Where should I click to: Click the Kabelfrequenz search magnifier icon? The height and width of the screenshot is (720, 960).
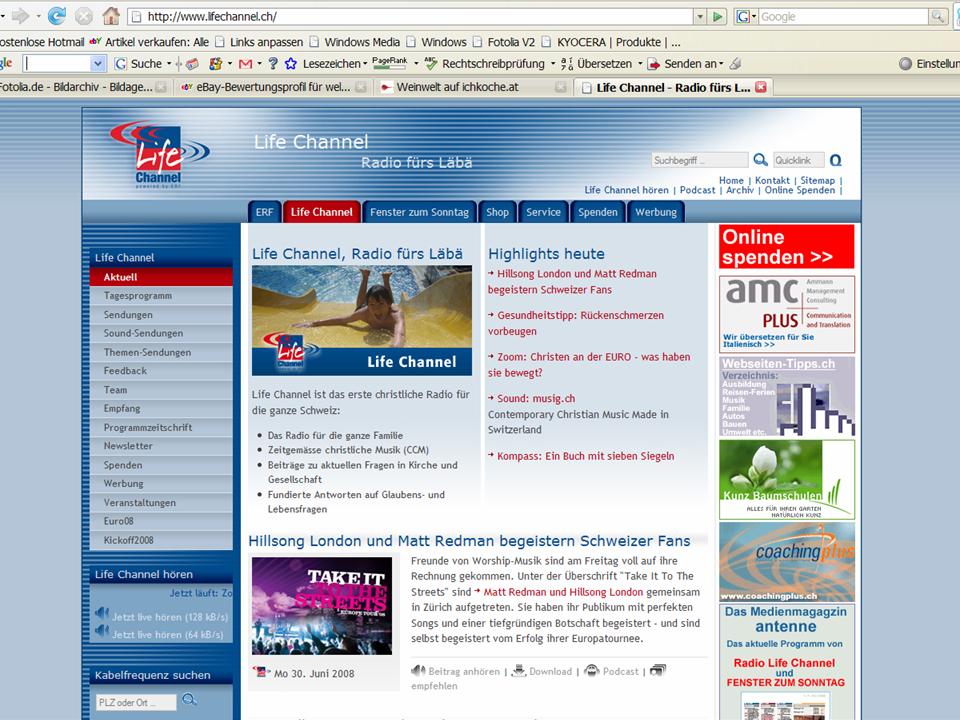(189, 700)
